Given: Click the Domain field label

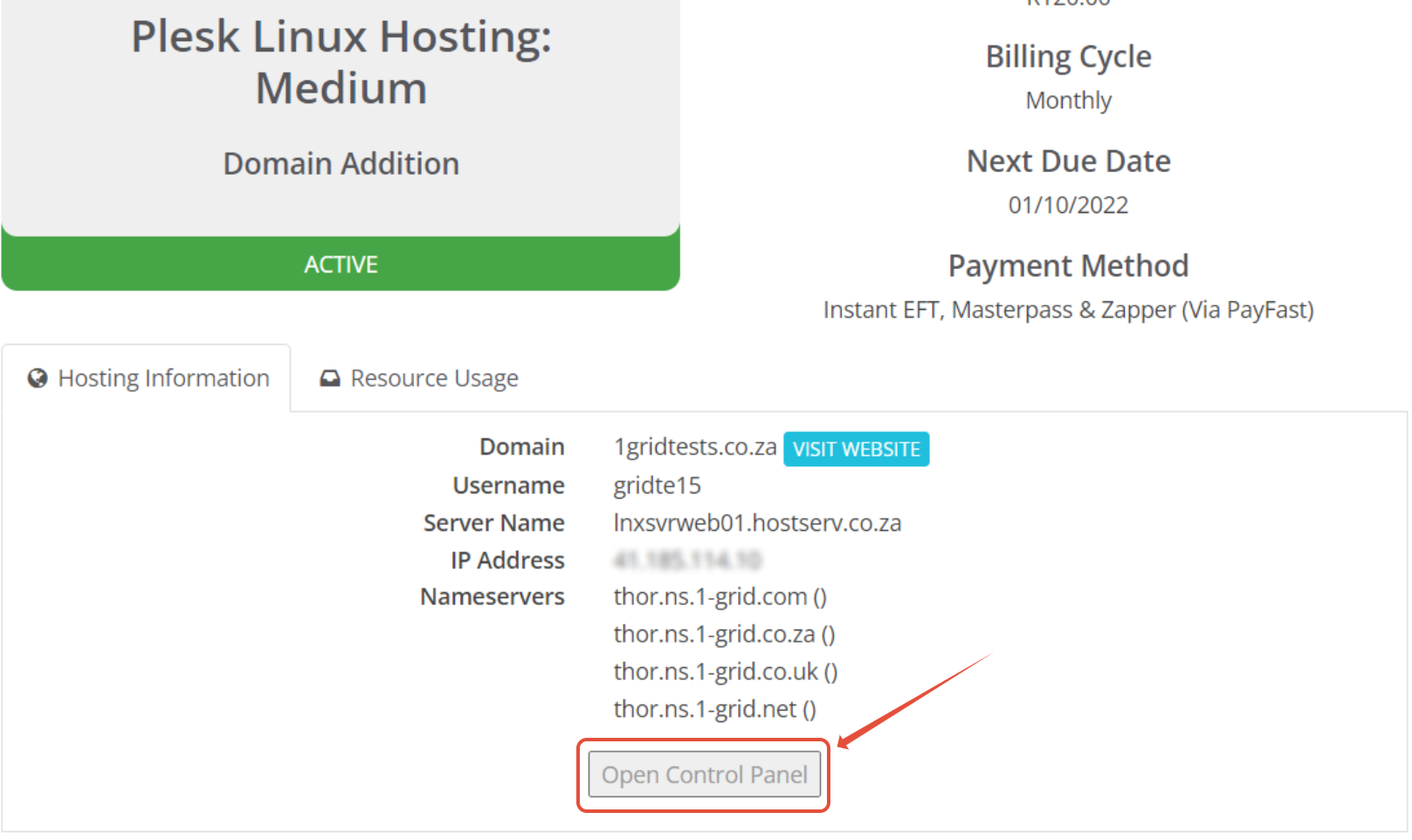Looking at the screenshot, I should pos(521,447).
